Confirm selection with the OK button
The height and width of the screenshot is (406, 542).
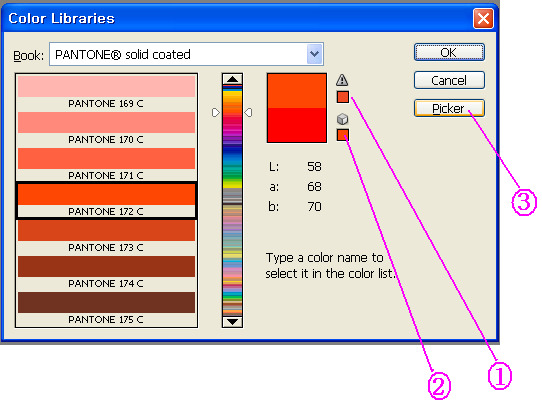449,53
